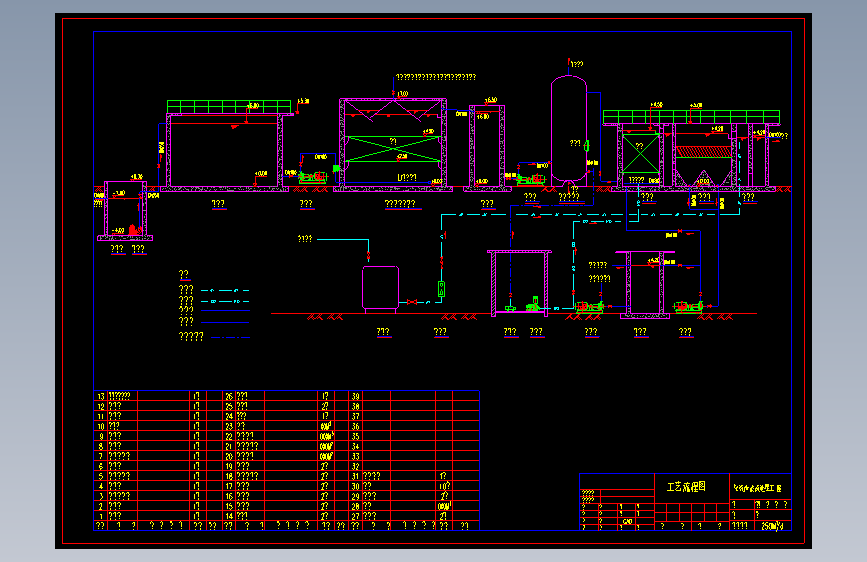867x562 pixels.
Task: Click the red hatched filter layer block
Action: [x=703, y=152]
